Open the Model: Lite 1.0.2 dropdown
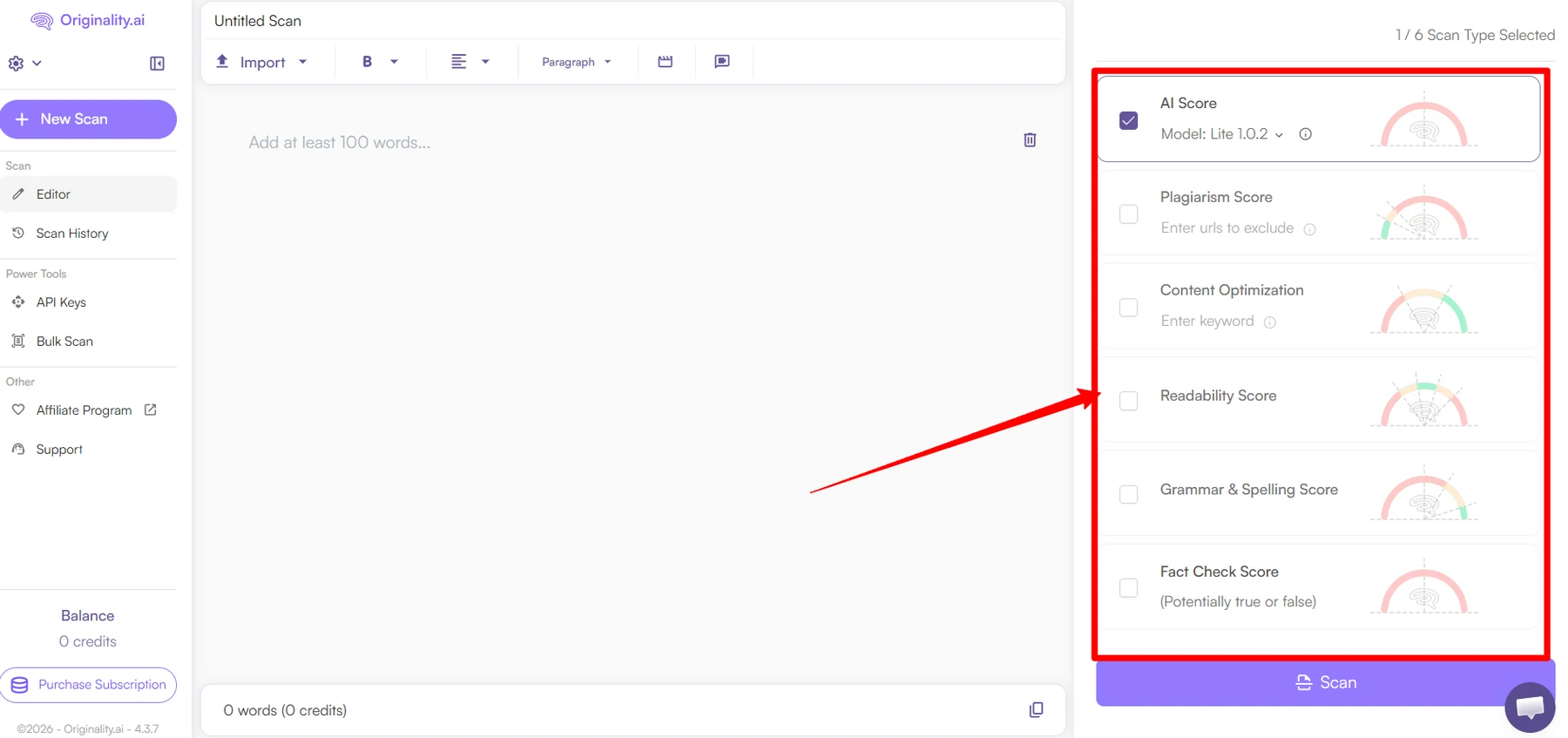 tap(1222, 134)
